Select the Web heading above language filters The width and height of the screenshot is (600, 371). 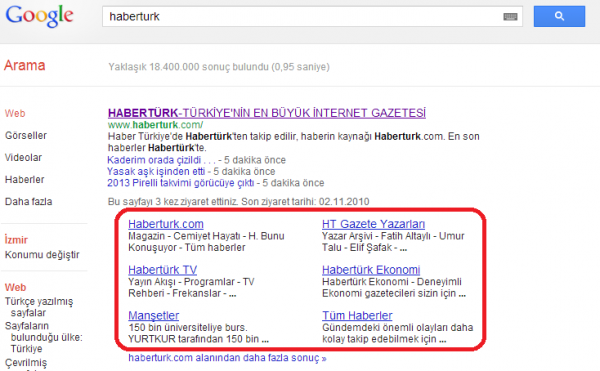point(15,287)
